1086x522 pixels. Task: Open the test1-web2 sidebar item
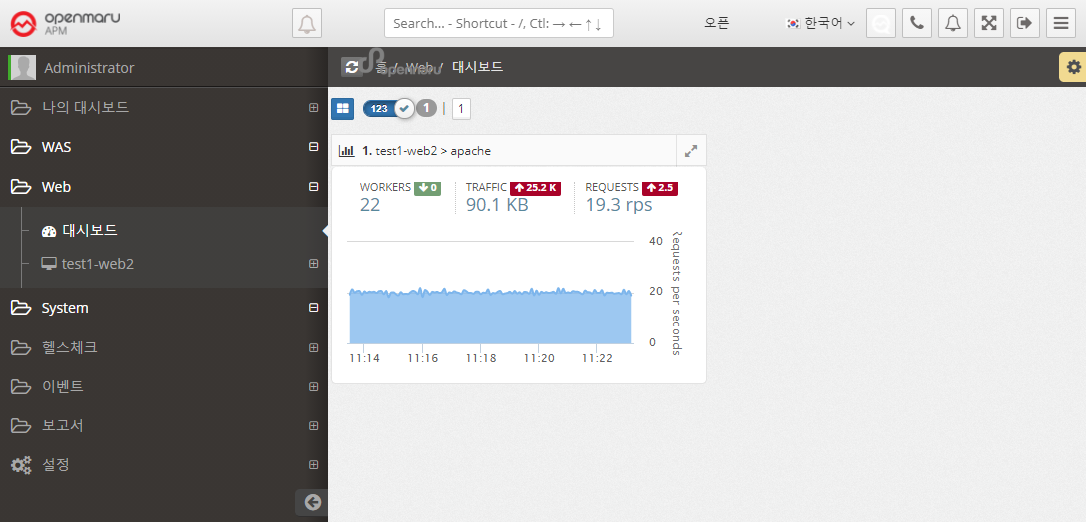click(97, 264)
